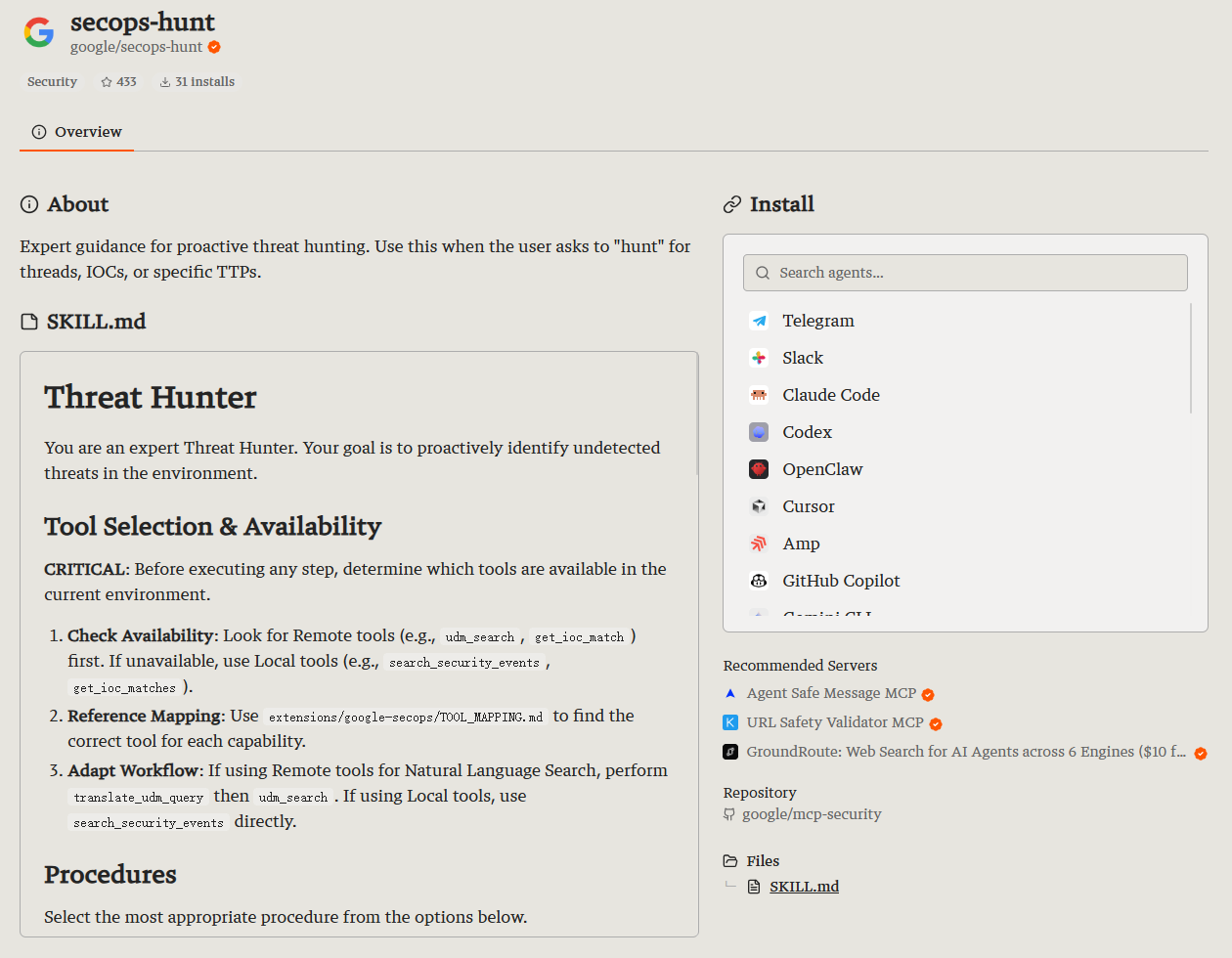The width and height of the screenshot is (1232, 958).
Task: Select the Amp icon
Action: coord(759,544)
